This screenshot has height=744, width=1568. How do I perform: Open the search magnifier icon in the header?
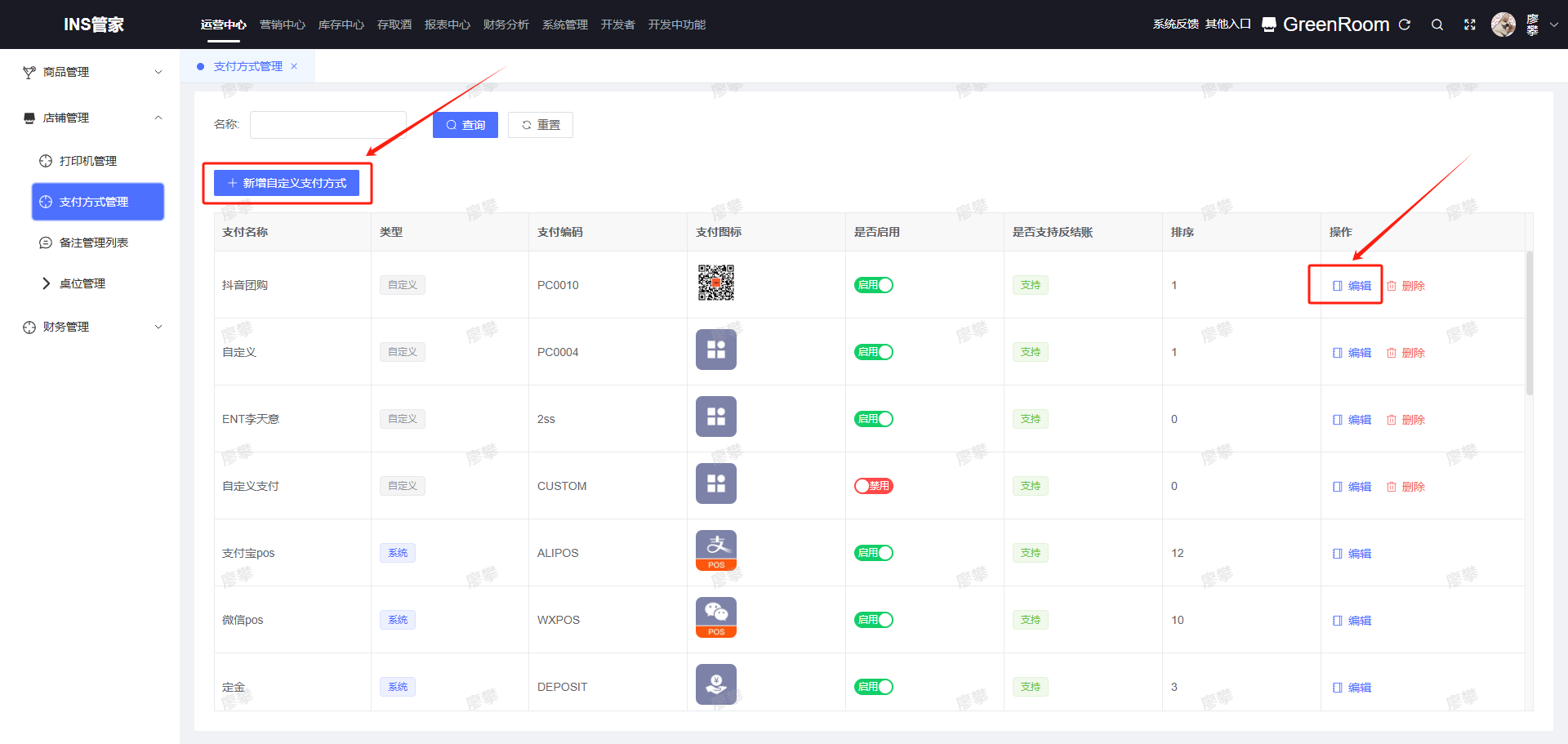[1437, 25]
